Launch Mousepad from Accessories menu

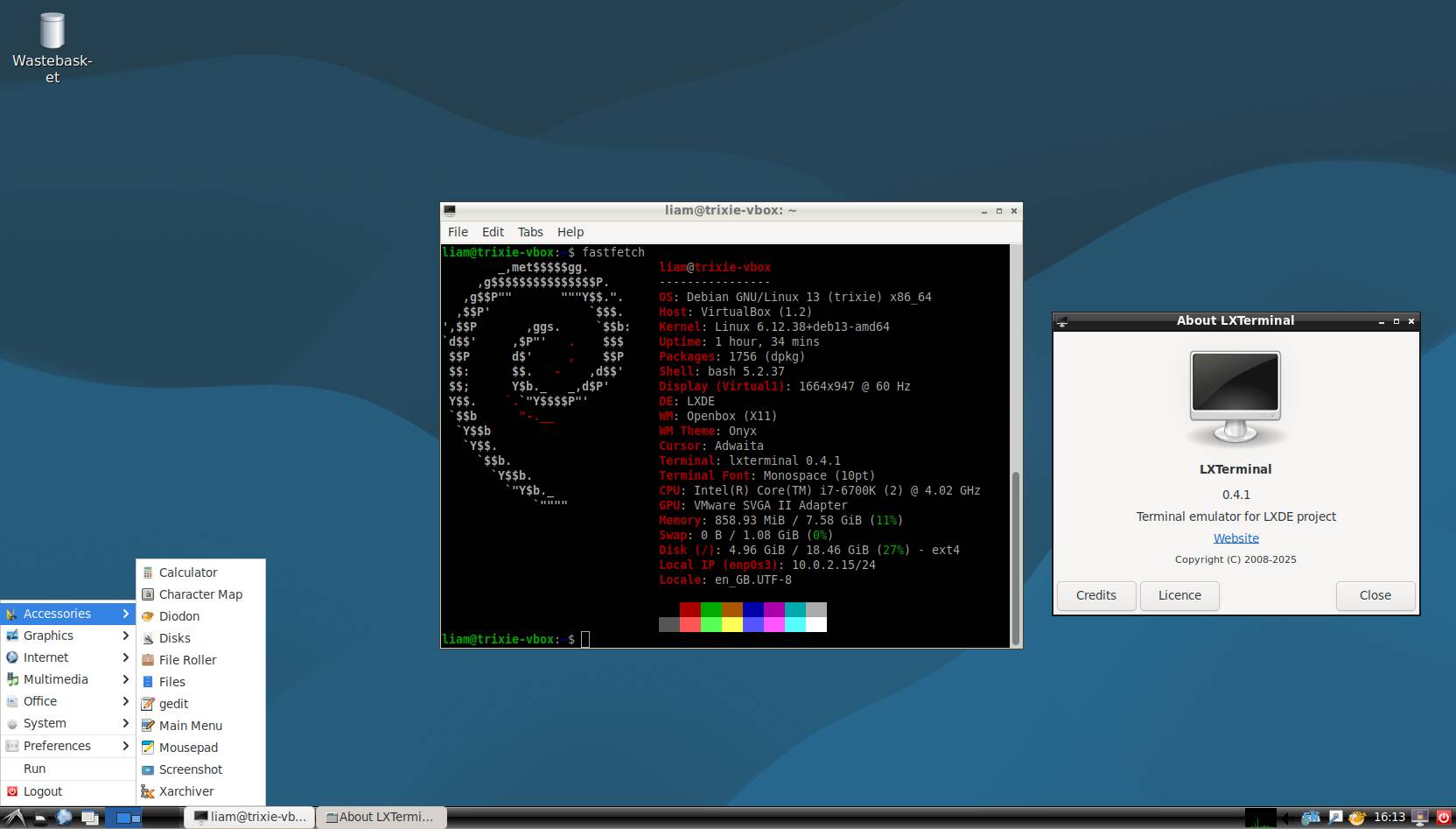[x=188, y=748]
